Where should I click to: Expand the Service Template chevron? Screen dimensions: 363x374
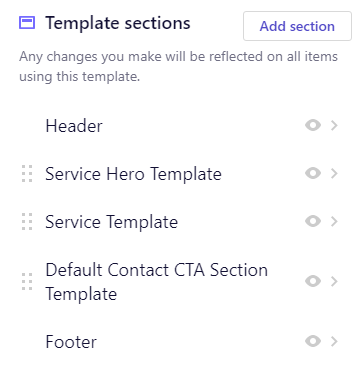334,221
